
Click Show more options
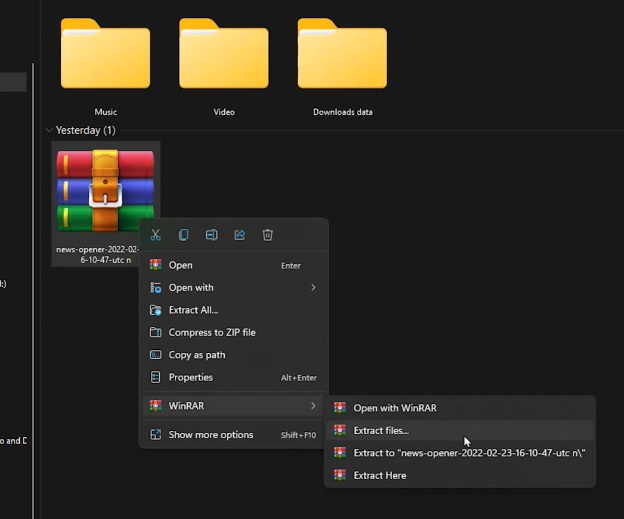210,435
